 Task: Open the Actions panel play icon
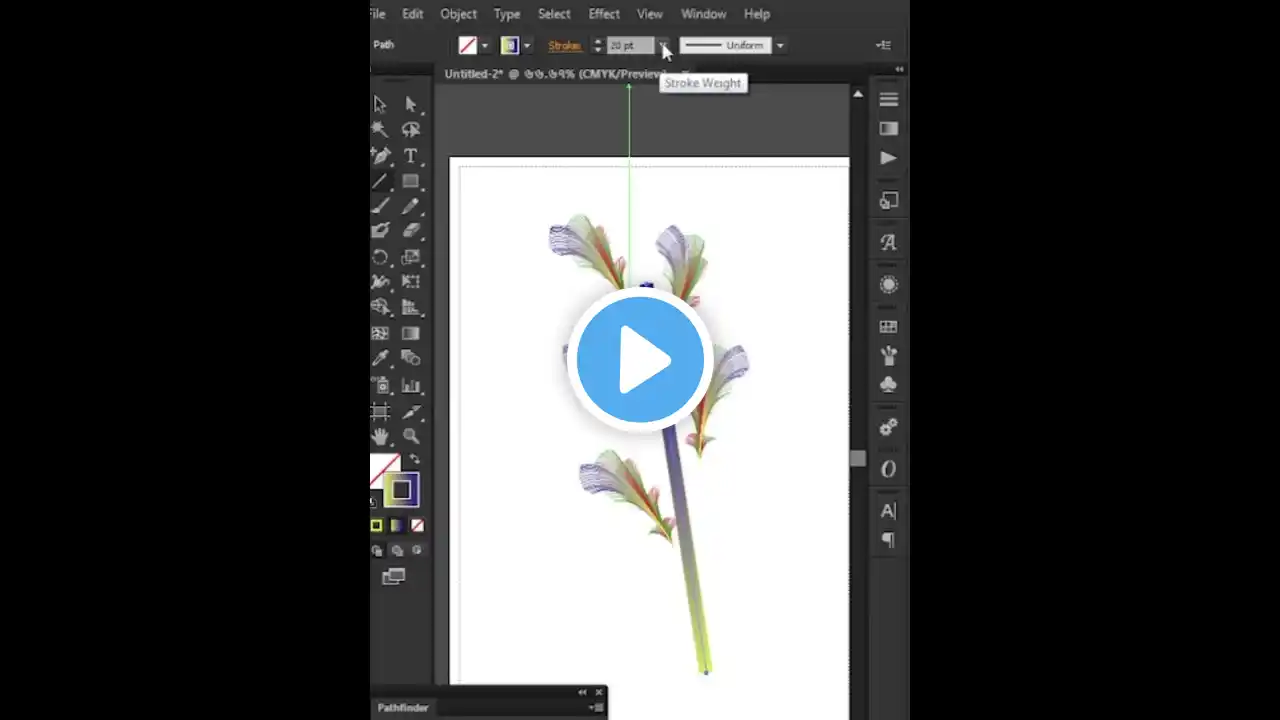pyautogui.click(x=888, y=158)
